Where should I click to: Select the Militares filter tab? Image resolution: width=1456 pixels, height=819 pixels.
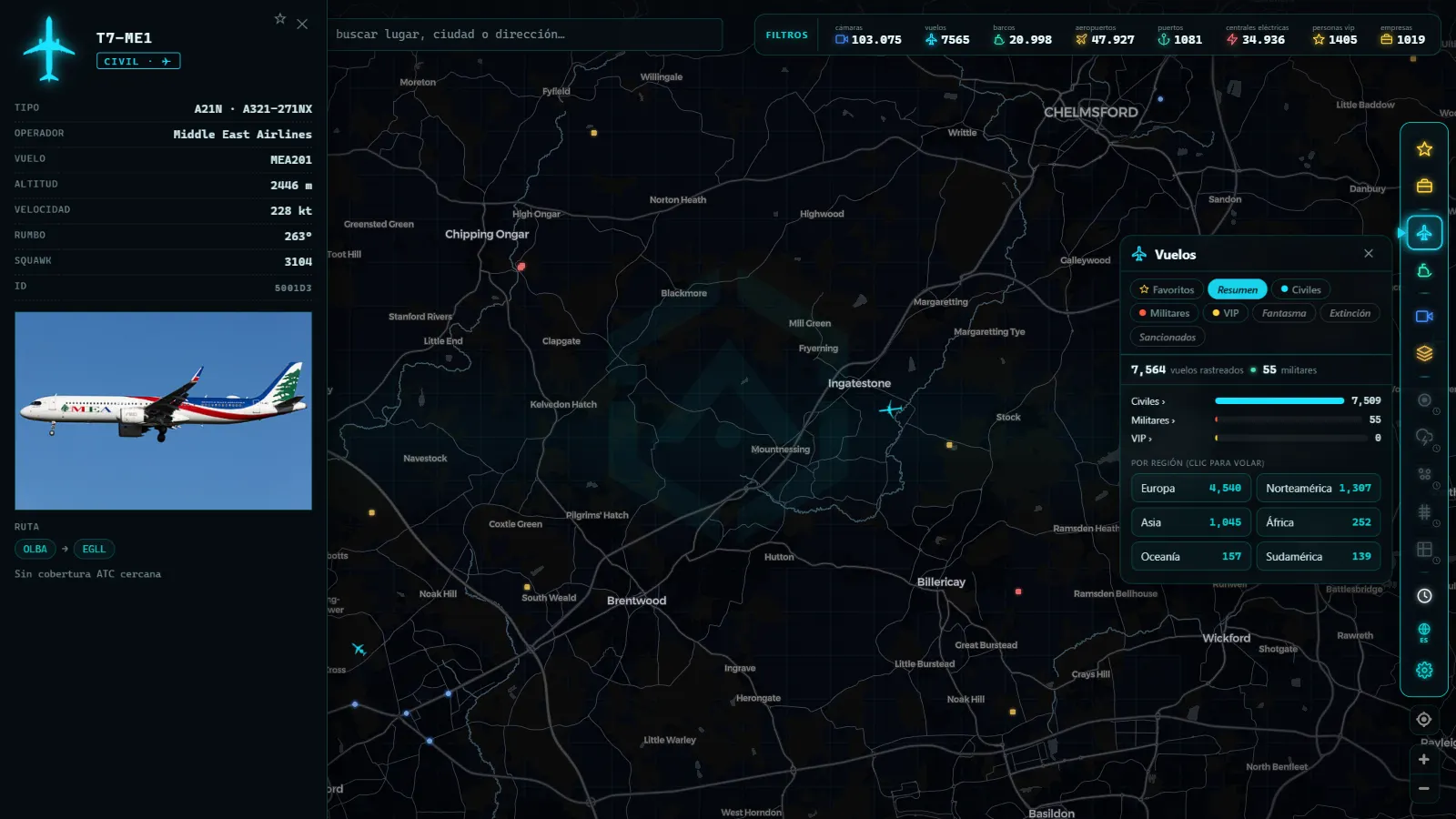click(x=1164, y=313)
